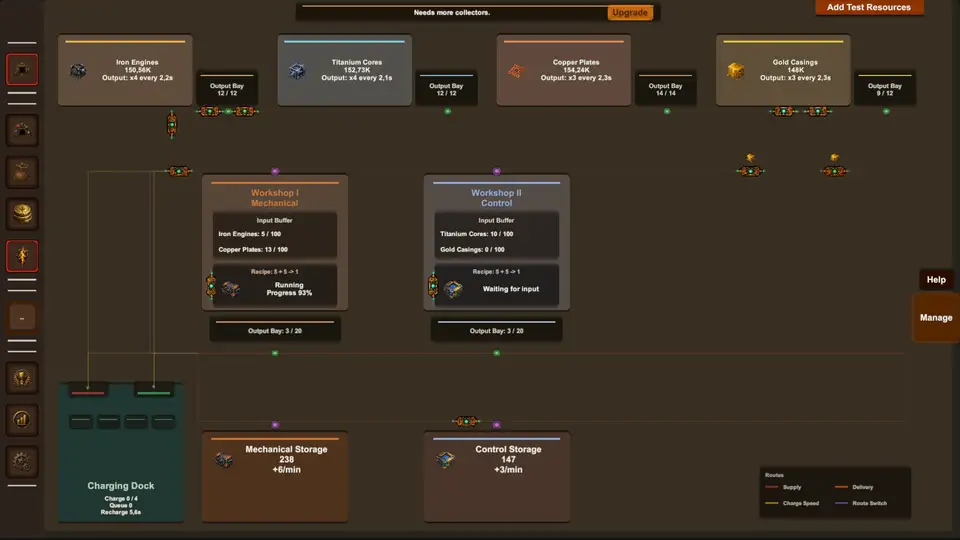Open the Control Storage card

[497, 477]
